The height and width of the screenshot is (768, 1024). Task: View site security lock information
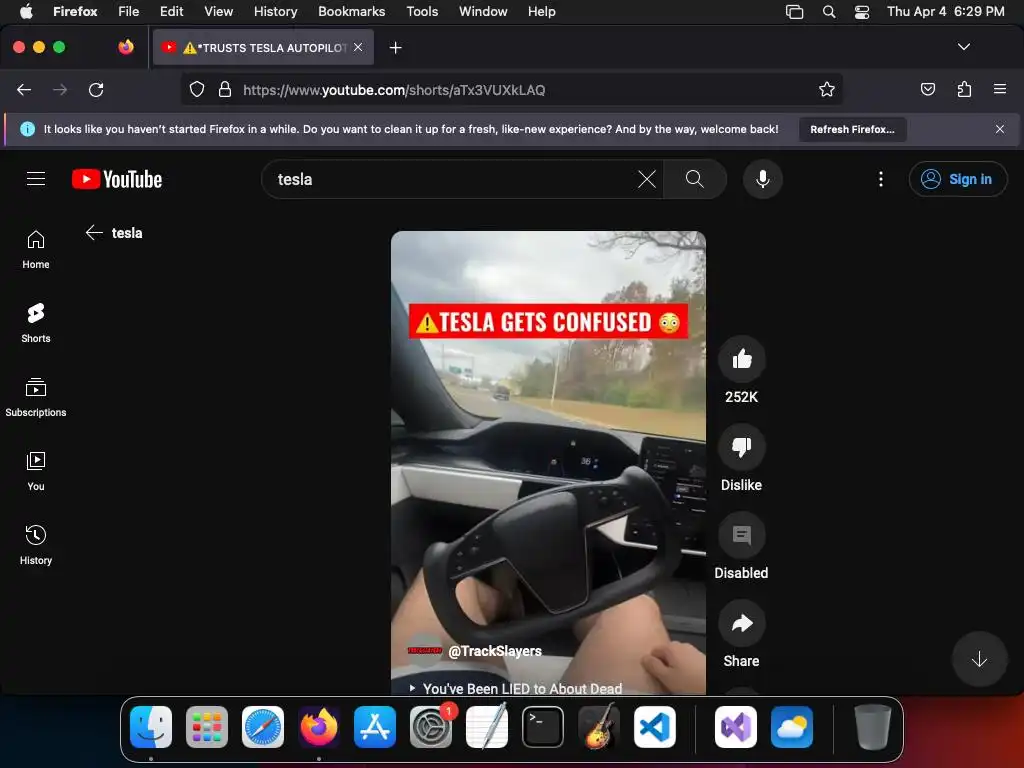pyautogui.click(x=225, y=89)
